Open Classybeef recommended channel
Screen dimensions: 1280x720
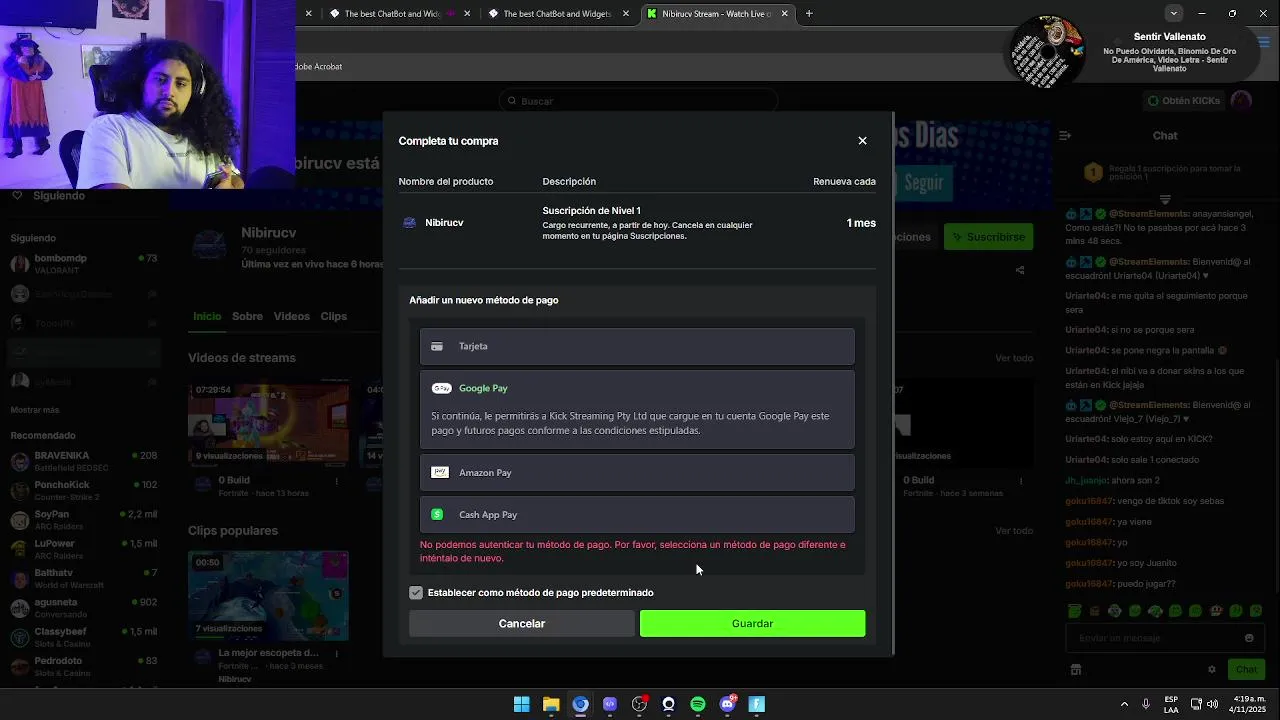click(85, 637)
